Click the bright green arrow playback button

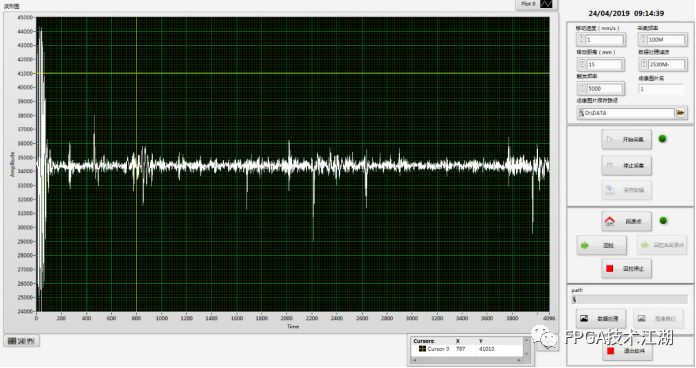(601, 245)
